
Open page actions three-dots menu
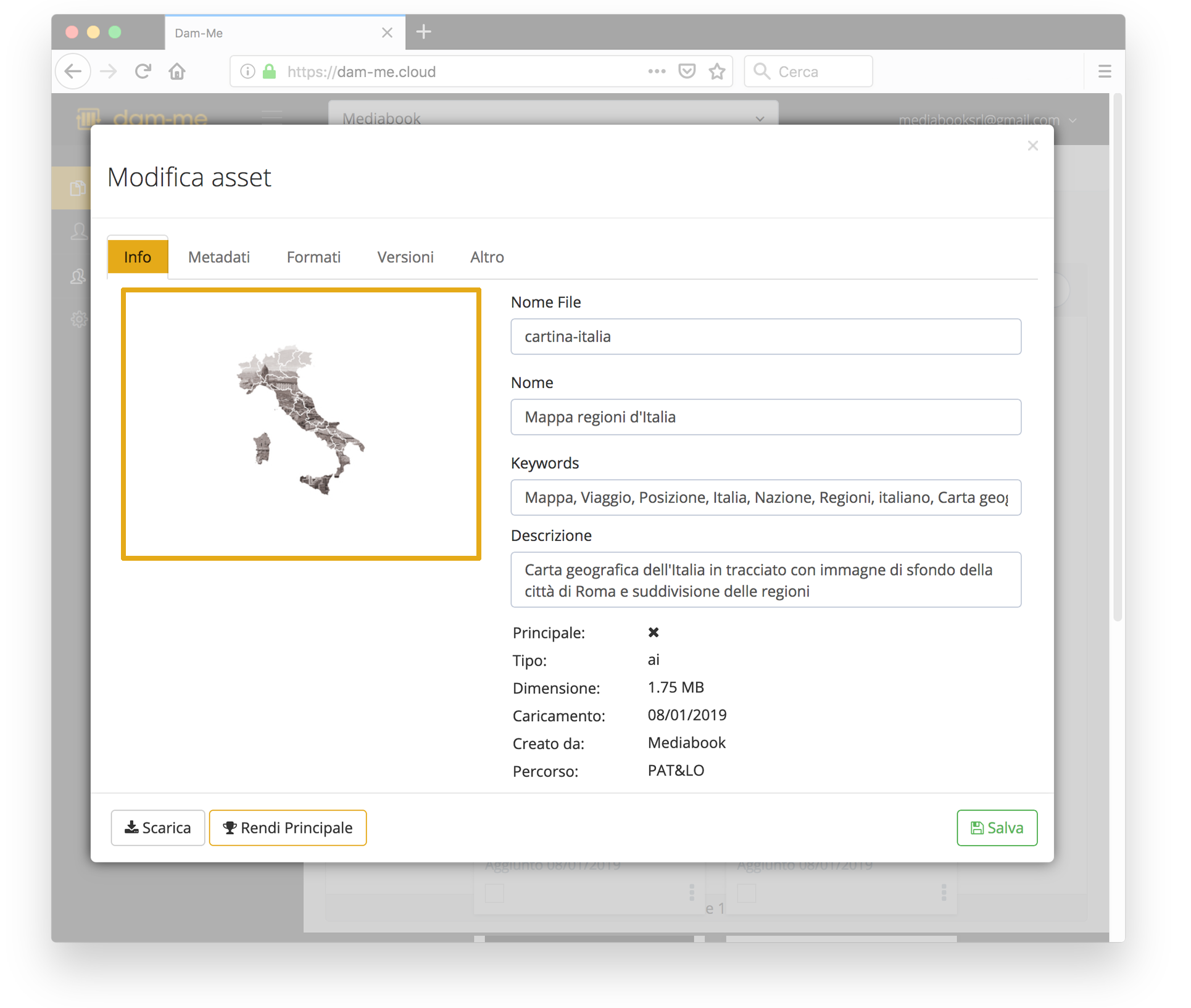pos(657,72)
